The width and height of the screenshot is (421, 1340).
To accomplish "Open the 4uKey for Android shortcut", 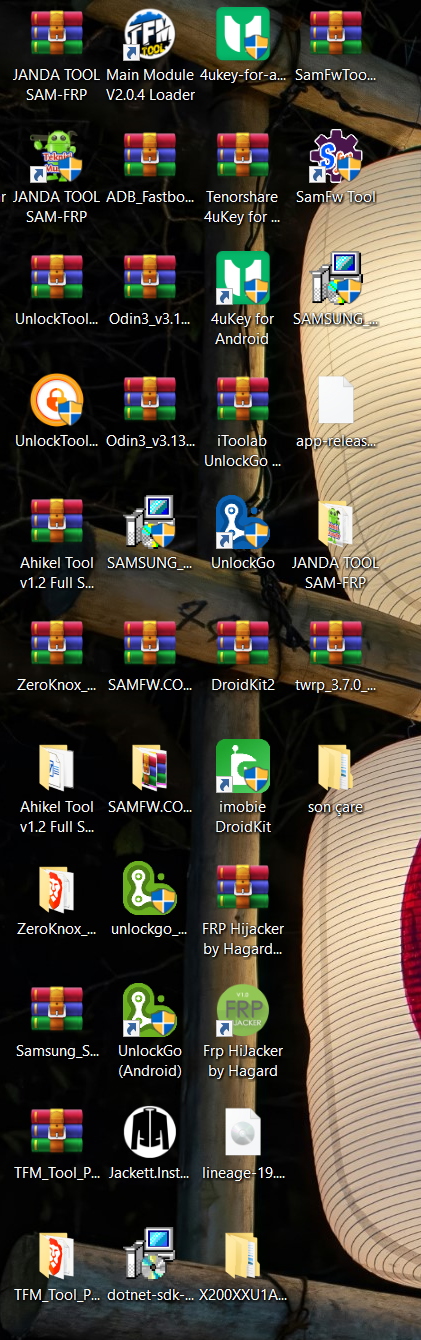I will click(242, 278).
